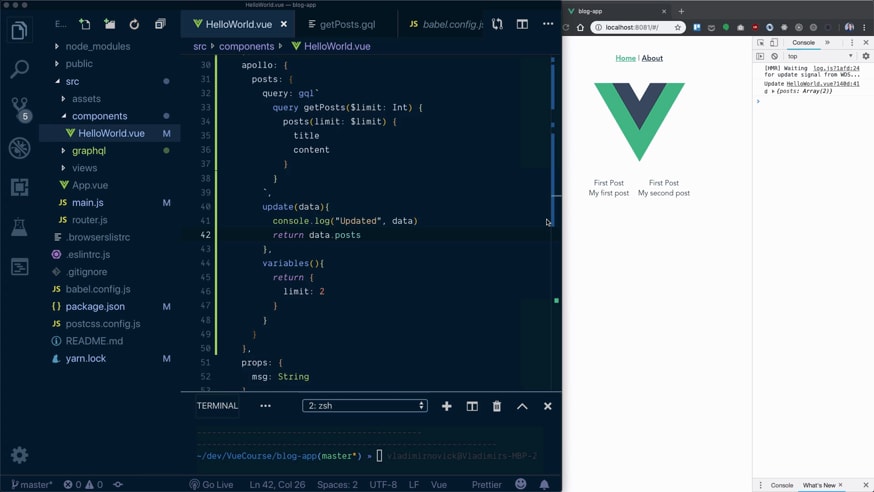Expand the posts Array(2) object in console

click(x=773, y=91)
